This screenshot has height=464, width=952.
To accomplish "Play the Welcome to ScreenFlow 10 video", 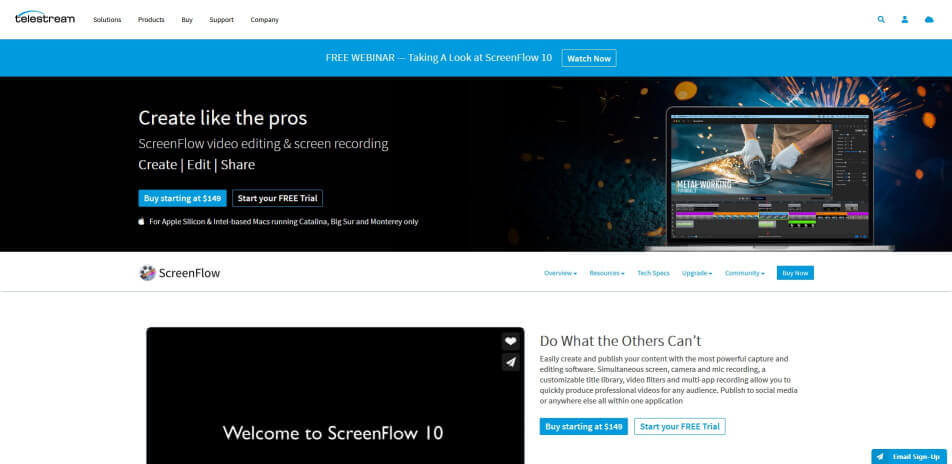I will (335, 395).
